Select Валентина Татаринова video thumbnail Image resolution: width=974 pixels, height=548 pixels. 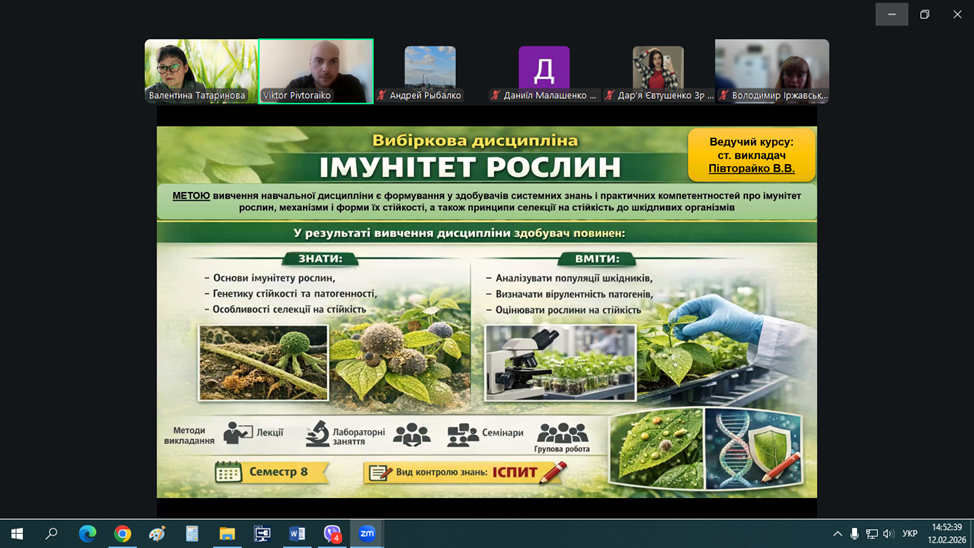201,71
